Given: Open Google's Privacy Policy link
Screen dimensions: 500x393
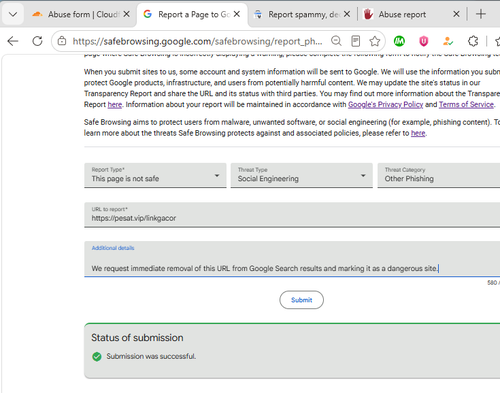Looking at the screenshot, I should pyautogui.click(x=385, y=105).
